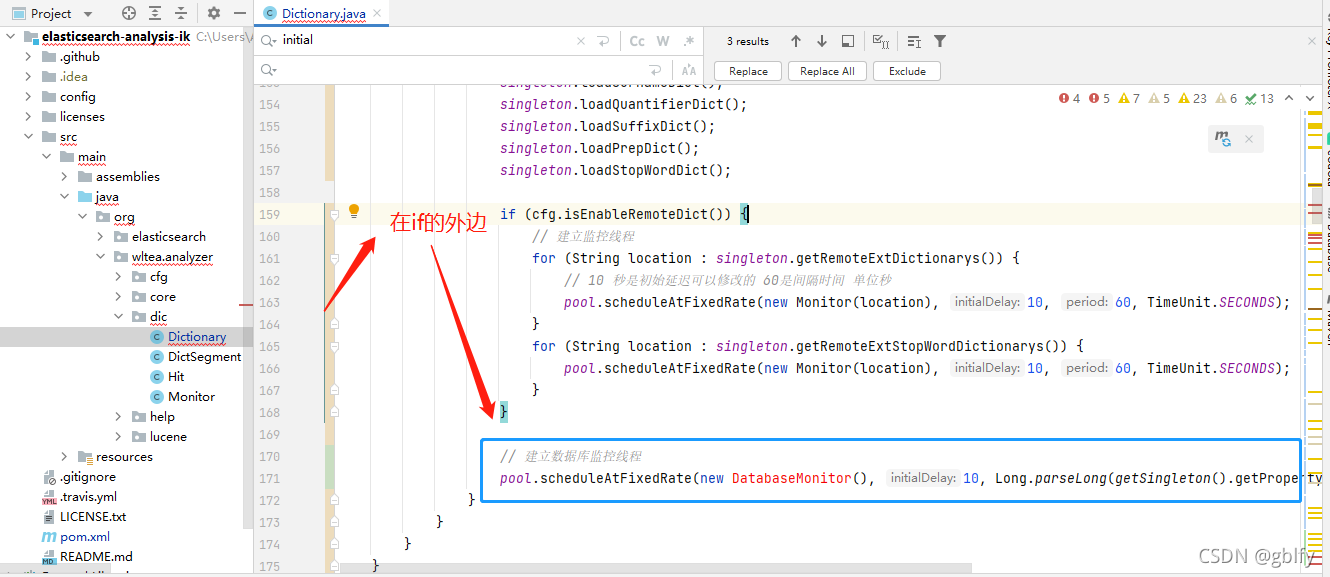
Task: Expand the resources folder
Action: [x=64, y=457]
